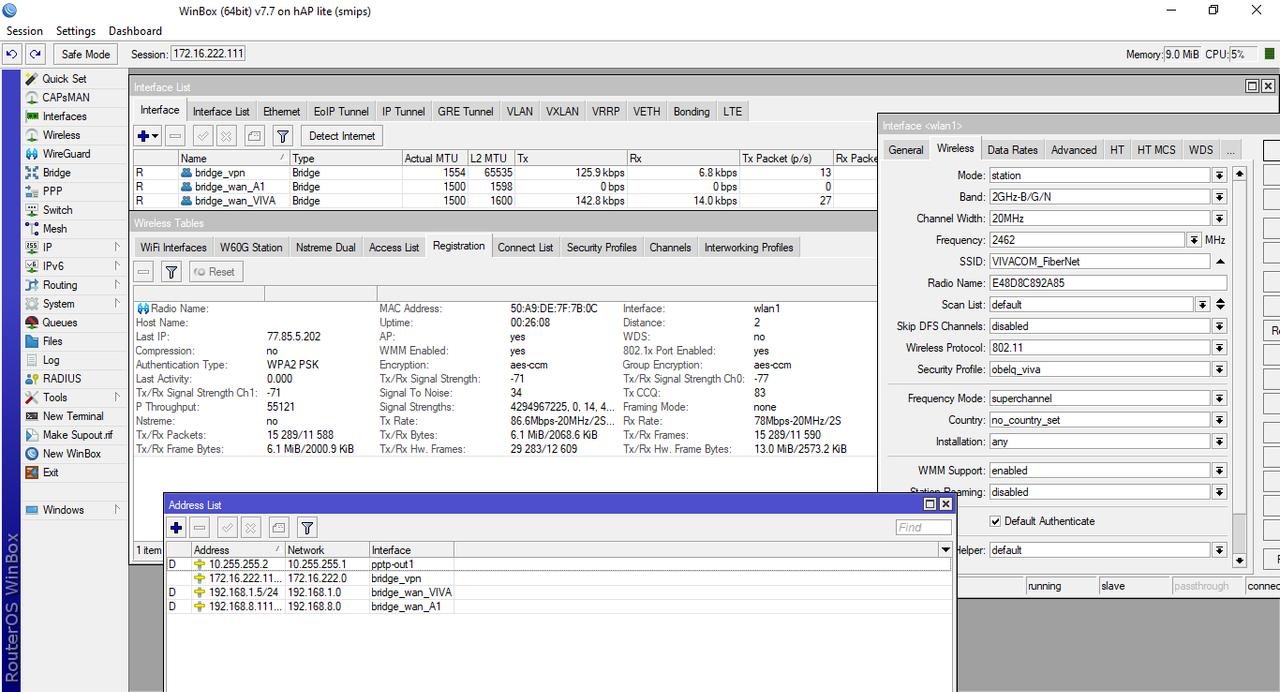This screenshot has width=1280, height=692.
Task: Toggle Default Authenticate checkbox
Action: tap(995, 521)
